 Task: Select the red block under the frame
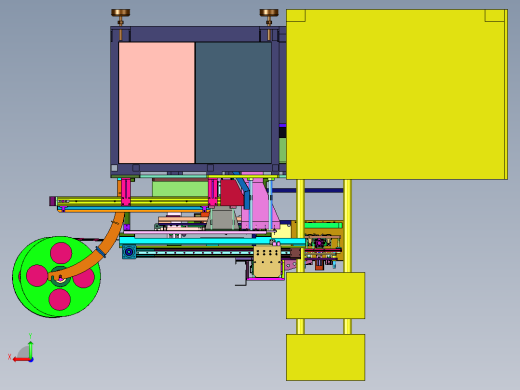click(231, 193)
